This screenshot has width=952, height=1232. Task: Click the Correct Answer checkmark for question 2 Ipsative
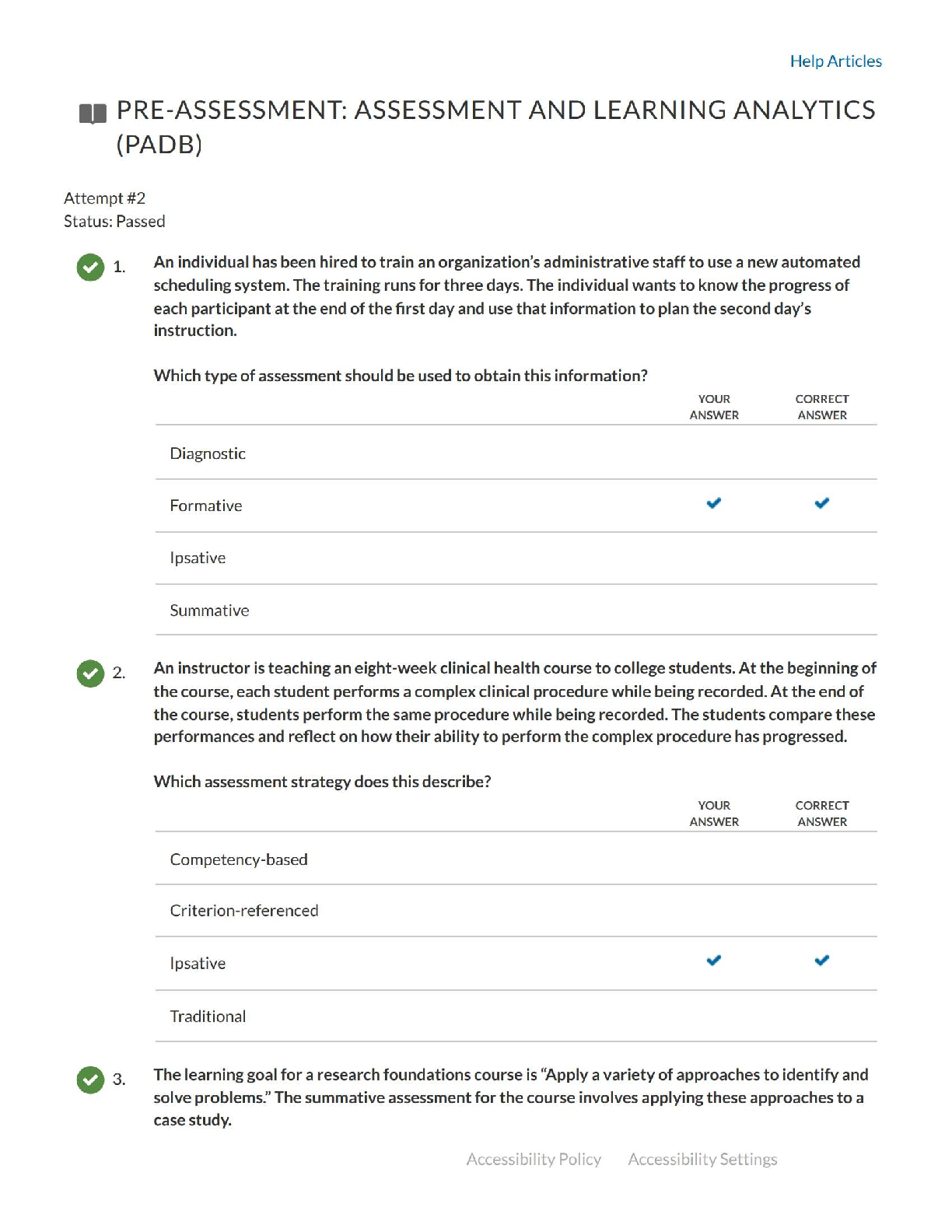coord(821,961)
